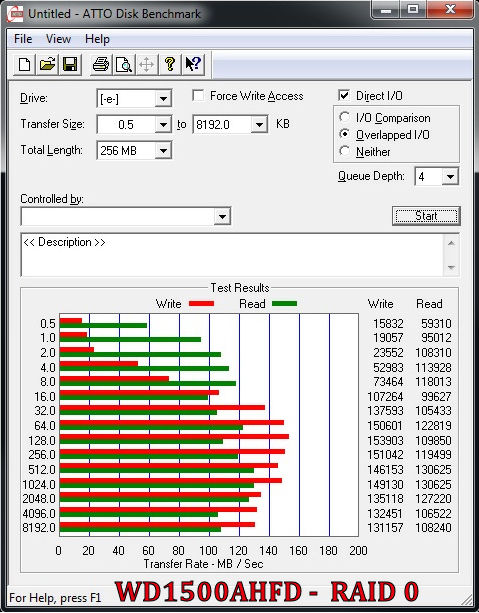Click the red Write legend swatch
This screenshot has width=479, height=613.
201,303
